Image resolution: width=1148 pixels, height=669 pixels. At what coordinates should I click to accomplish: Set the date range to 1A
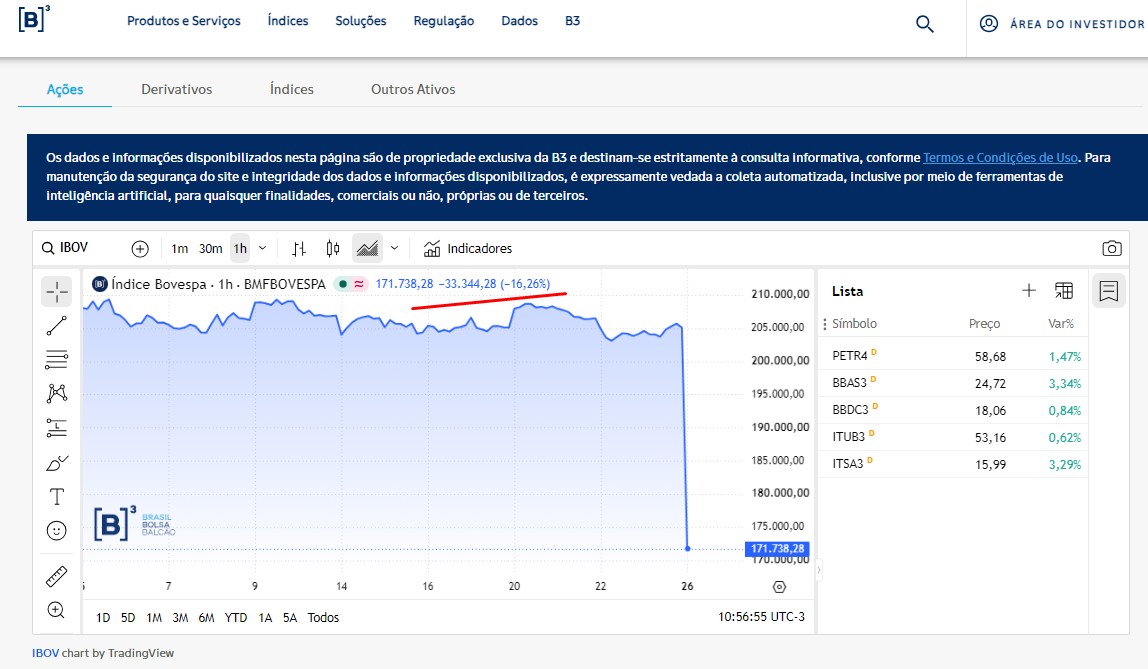(265, 618)
